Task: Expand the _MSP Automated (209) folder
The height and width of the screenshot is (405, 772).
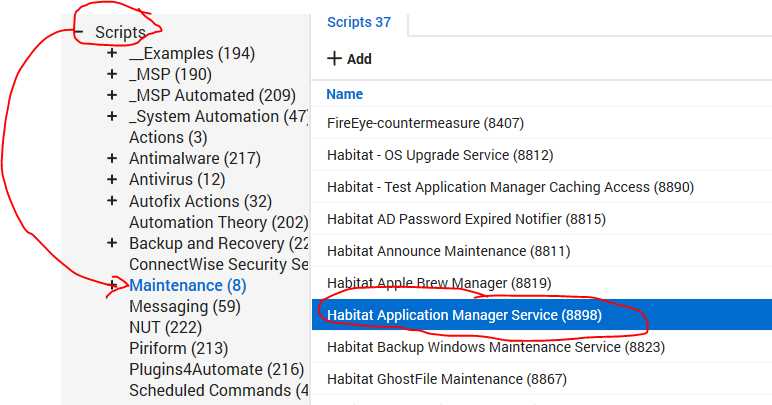Action: (x=112, y=95)
